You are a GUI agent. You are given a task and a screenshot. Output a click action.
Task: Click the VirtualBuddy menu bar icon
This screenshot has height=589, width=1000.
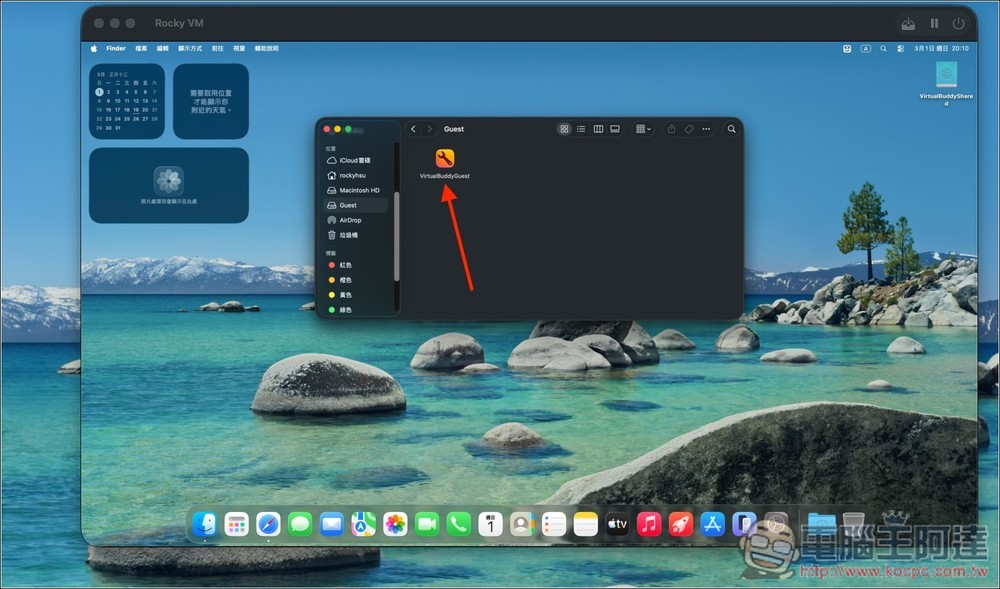(847, 48)
